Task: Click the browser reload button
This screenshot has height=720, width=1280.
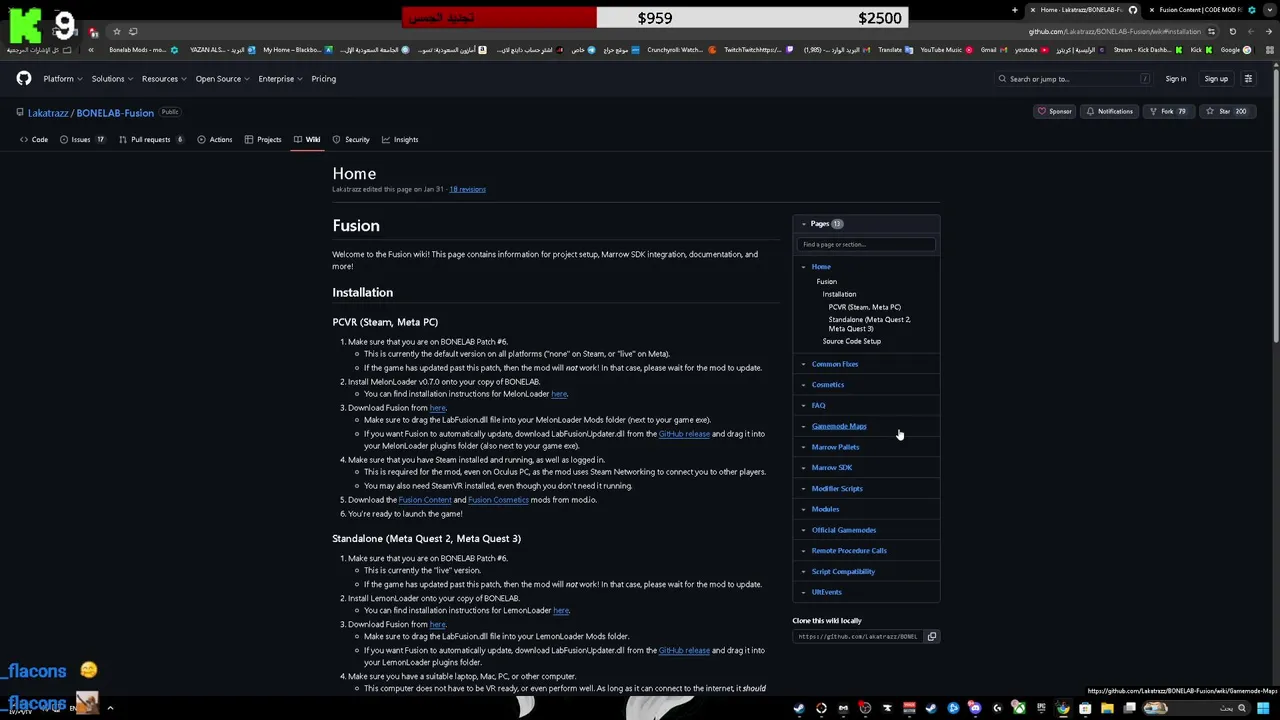Action: (x=1232, y=31)
